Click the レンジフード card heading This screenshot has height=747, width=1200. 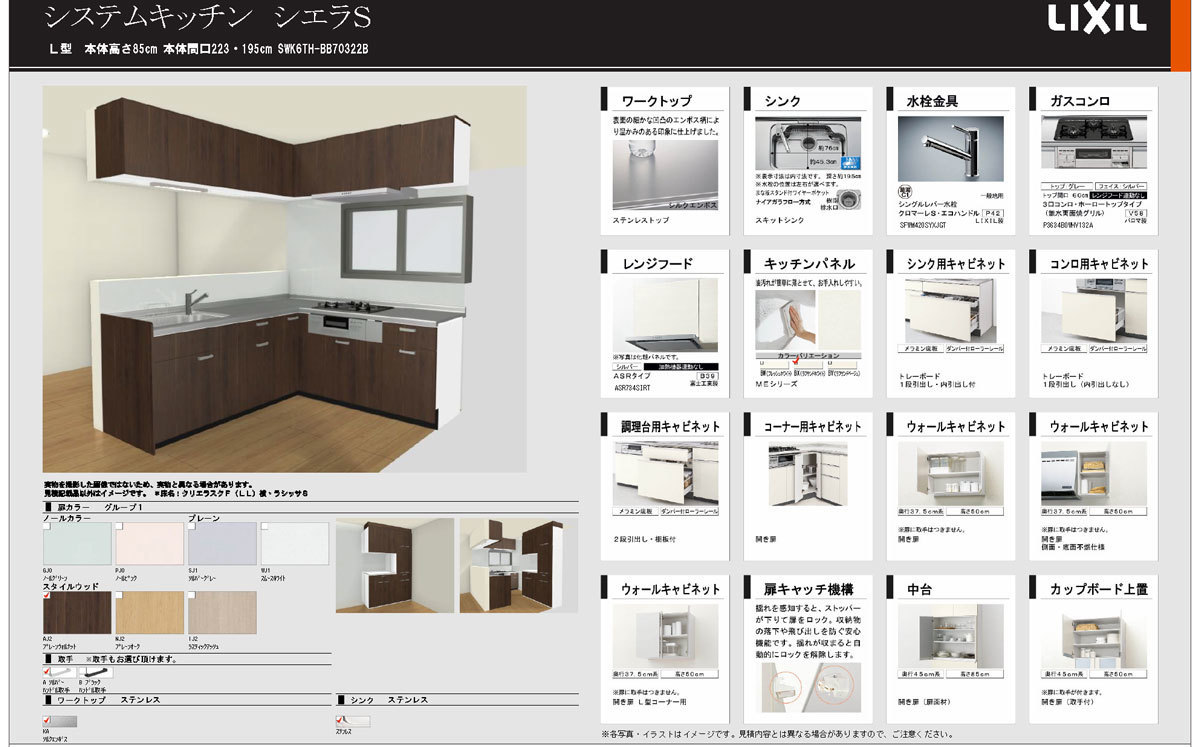pos(657,264)
